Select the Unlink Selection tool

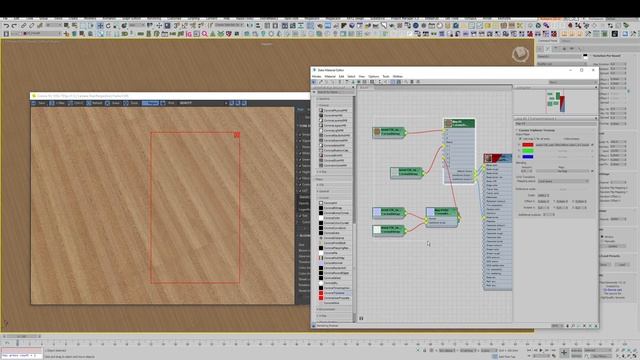pos(31,25)
